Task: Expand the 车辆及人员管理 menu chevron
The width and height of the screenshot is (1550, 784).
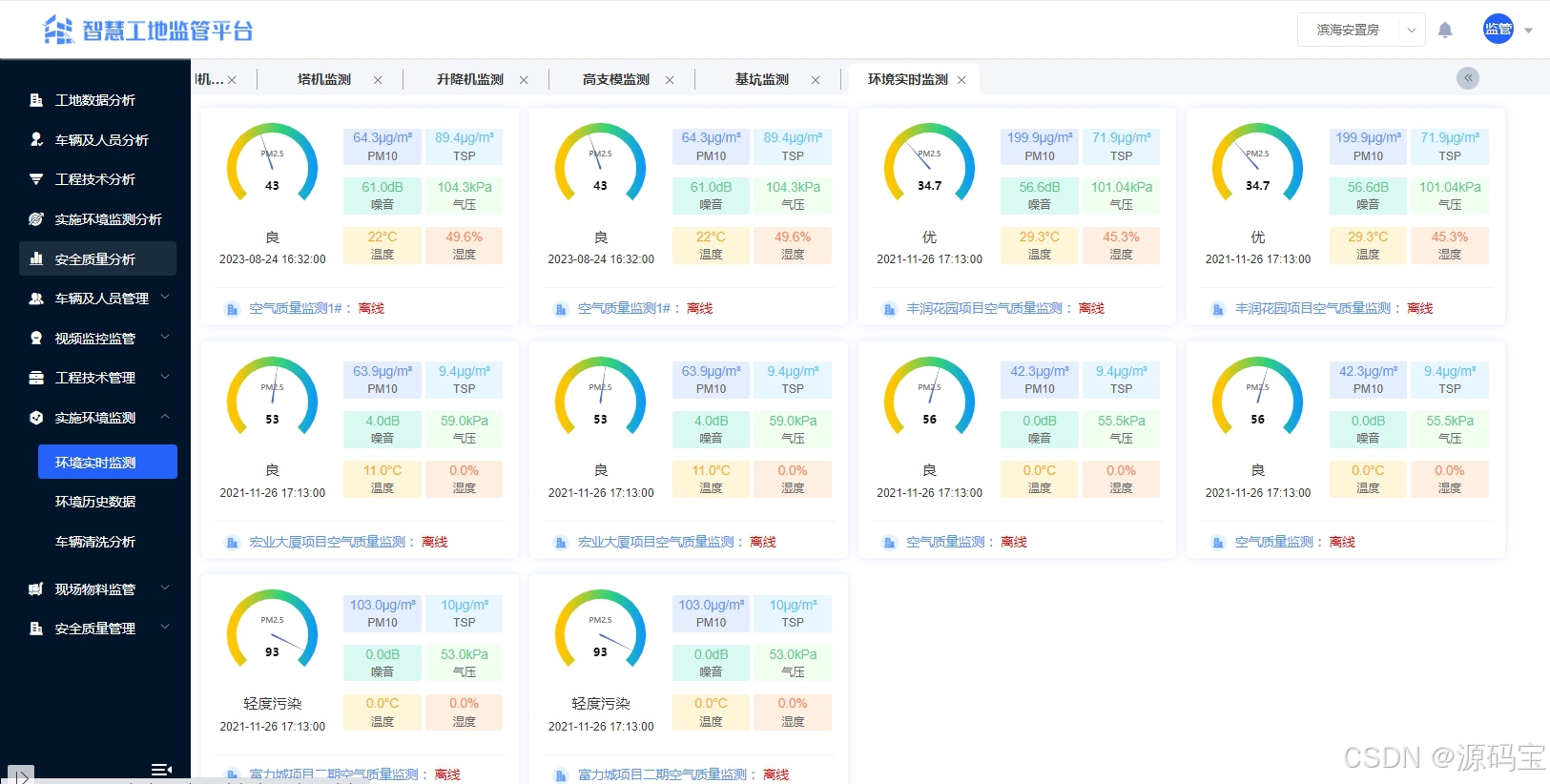Action: click(165, 298)
